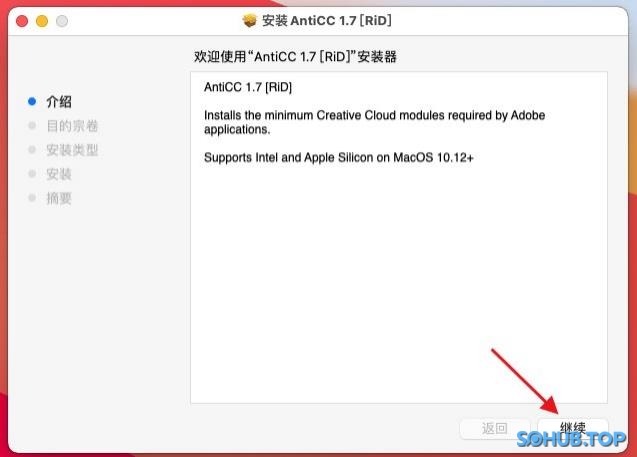Click the blue bullet beside 介绍

(x=32, y=102)
